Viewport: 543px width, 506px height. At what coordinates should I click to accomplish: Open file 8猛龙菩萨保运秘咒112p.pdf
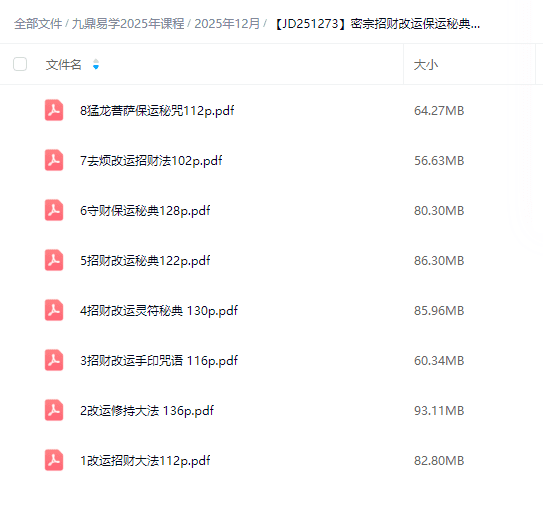pos(157,110)
